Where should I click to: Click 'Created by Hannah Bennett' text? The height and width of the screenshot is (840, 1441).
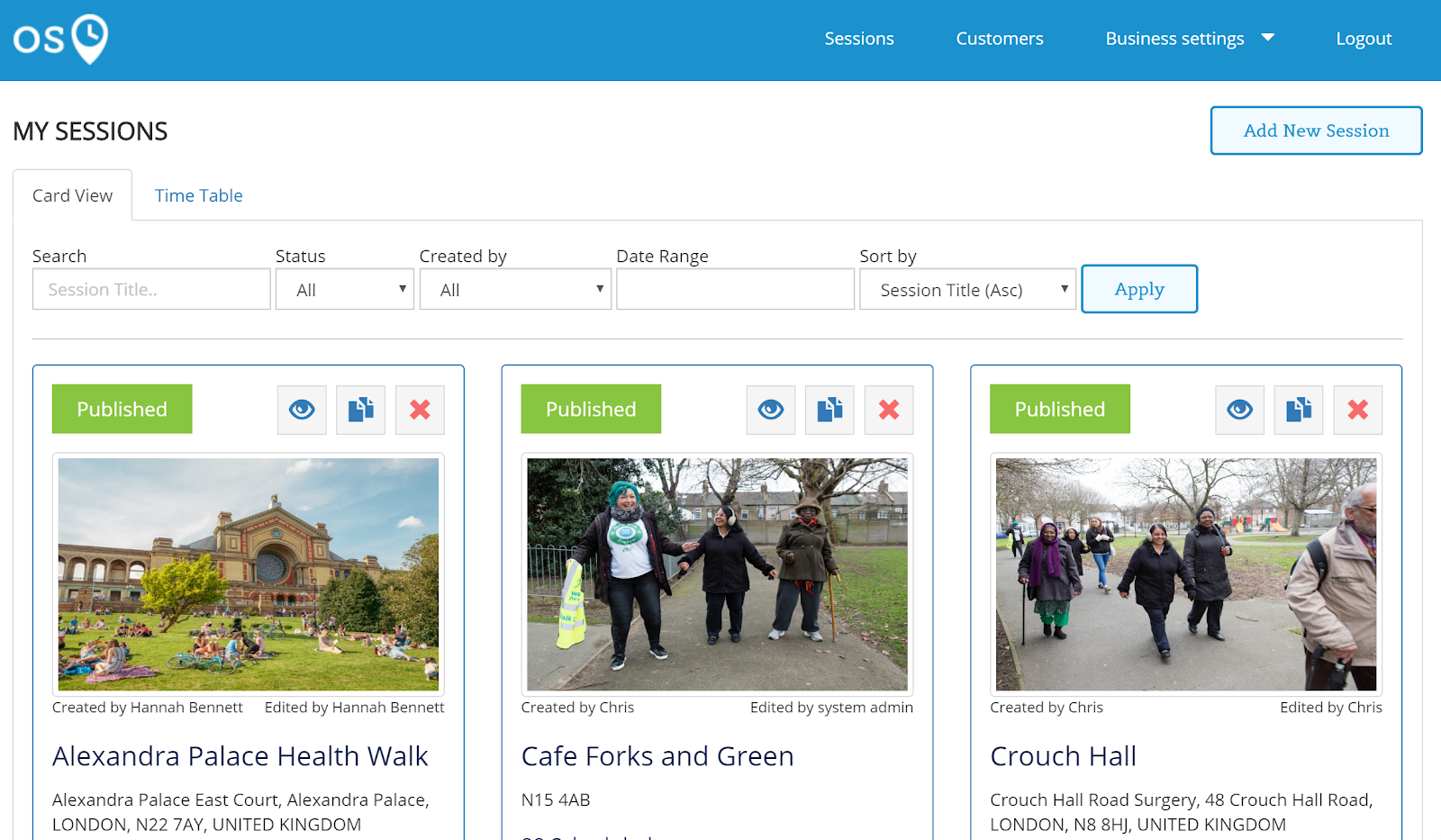click(x=148, y=708)
